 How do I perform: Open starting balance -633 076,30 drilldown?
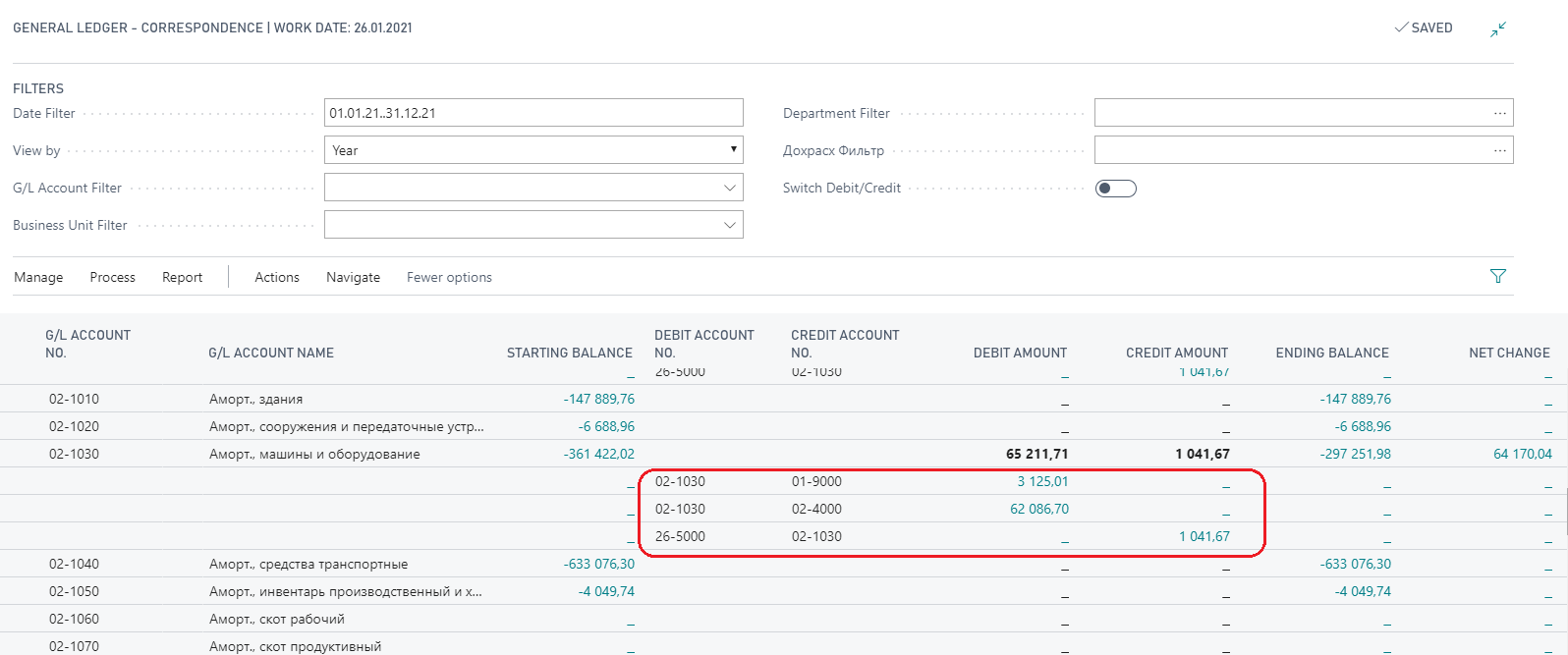599,564
